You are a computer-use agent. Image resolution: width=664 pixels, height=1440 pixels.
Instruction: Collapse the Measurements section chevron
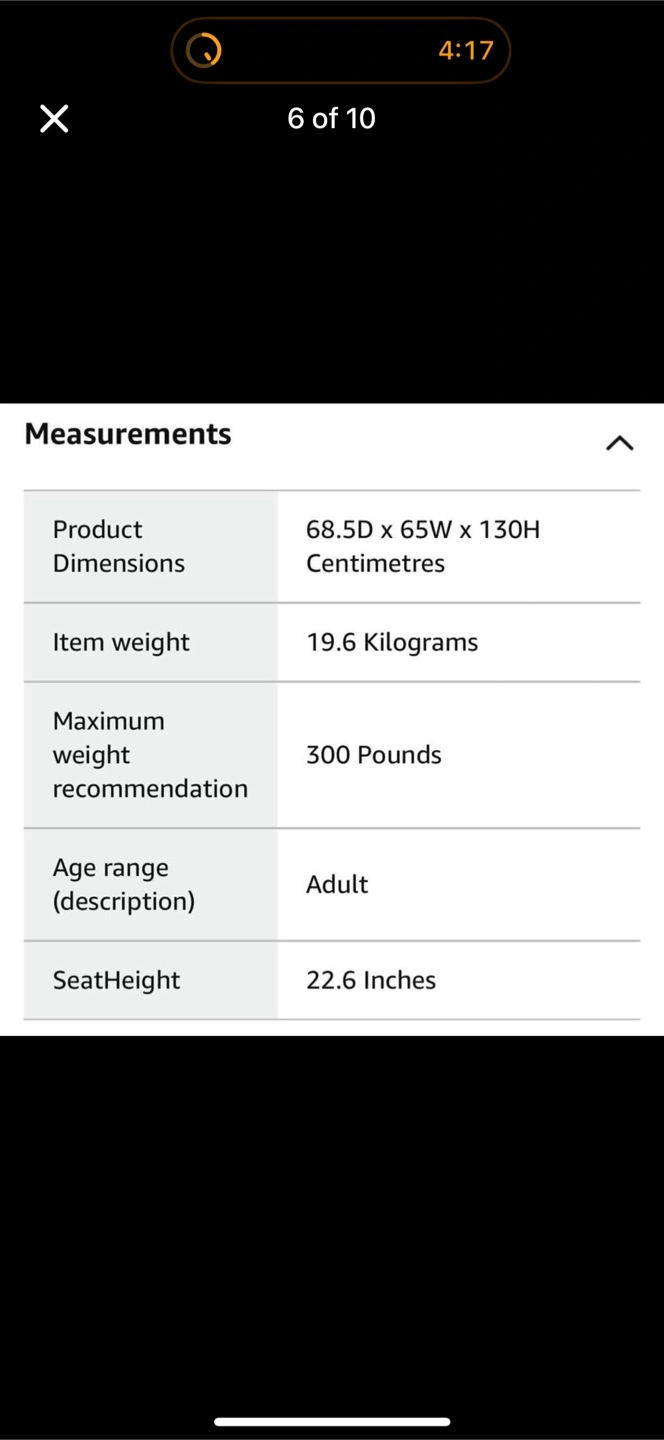pos(619,442)
